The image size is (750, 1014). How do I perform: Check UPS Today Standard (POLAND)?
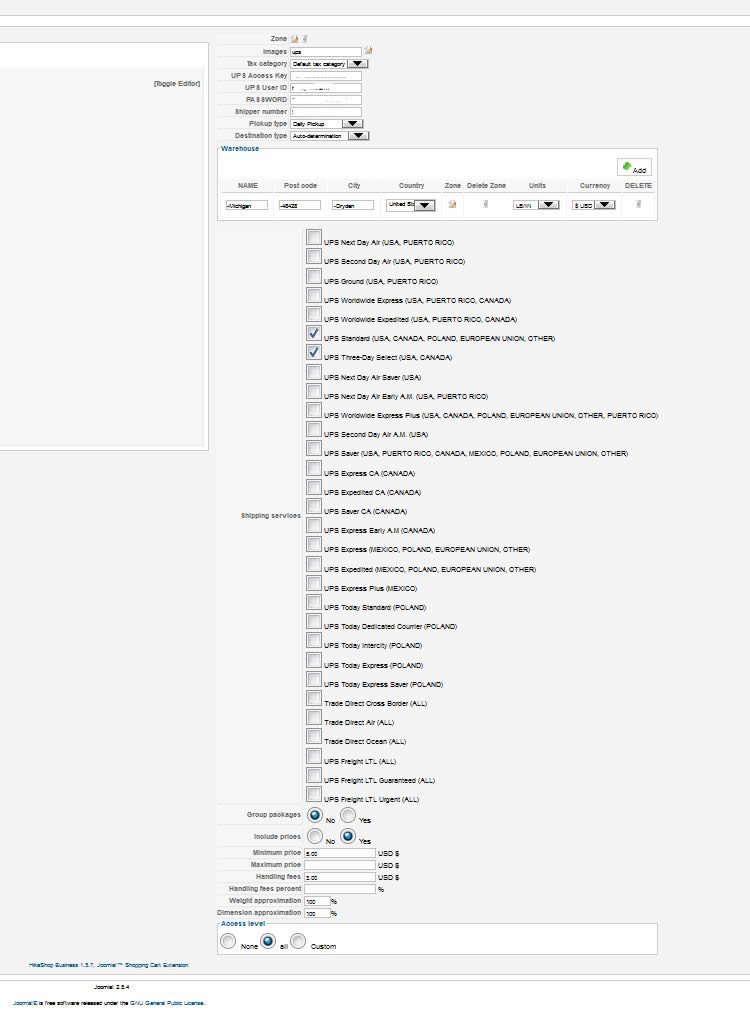pyautogui.click(x=314, y=602)
